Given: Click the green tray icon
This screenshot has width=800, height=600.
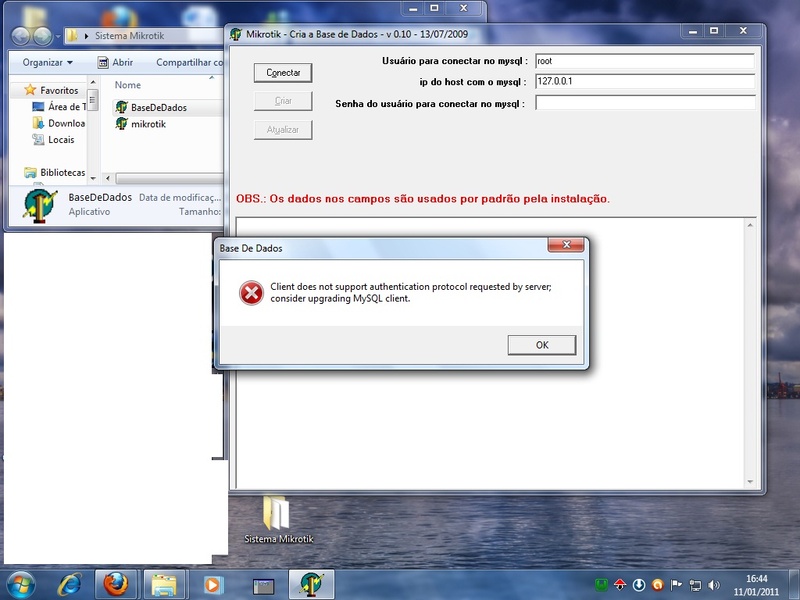Looking at the screenshot, I should (602, 585).
